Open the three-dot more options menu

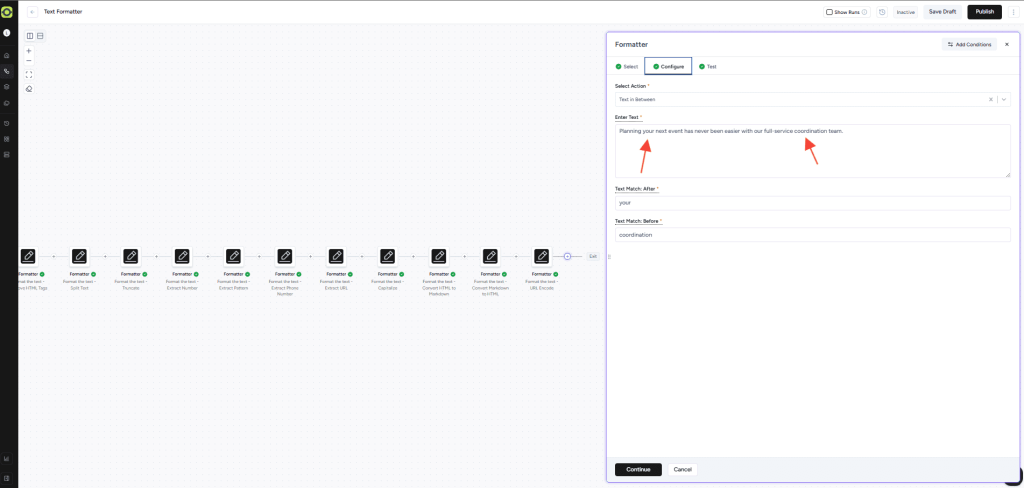click(x=1012, y=12)
